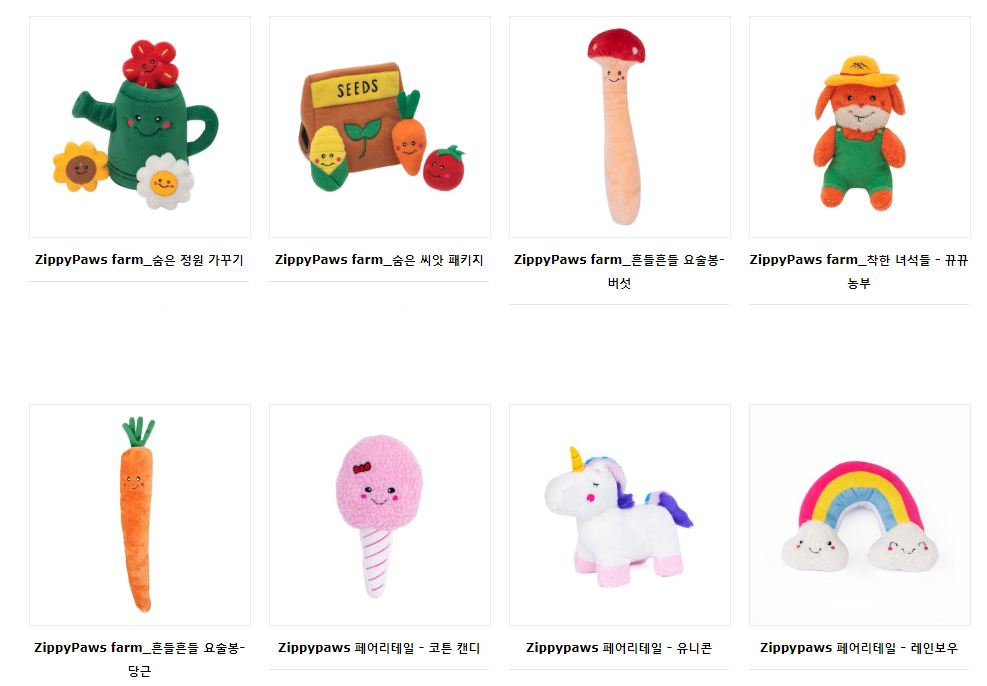The width and height of the screenshot is (987, 686).
Task: Open the rainbow with clouds toy image
Action: click(859, 515)
